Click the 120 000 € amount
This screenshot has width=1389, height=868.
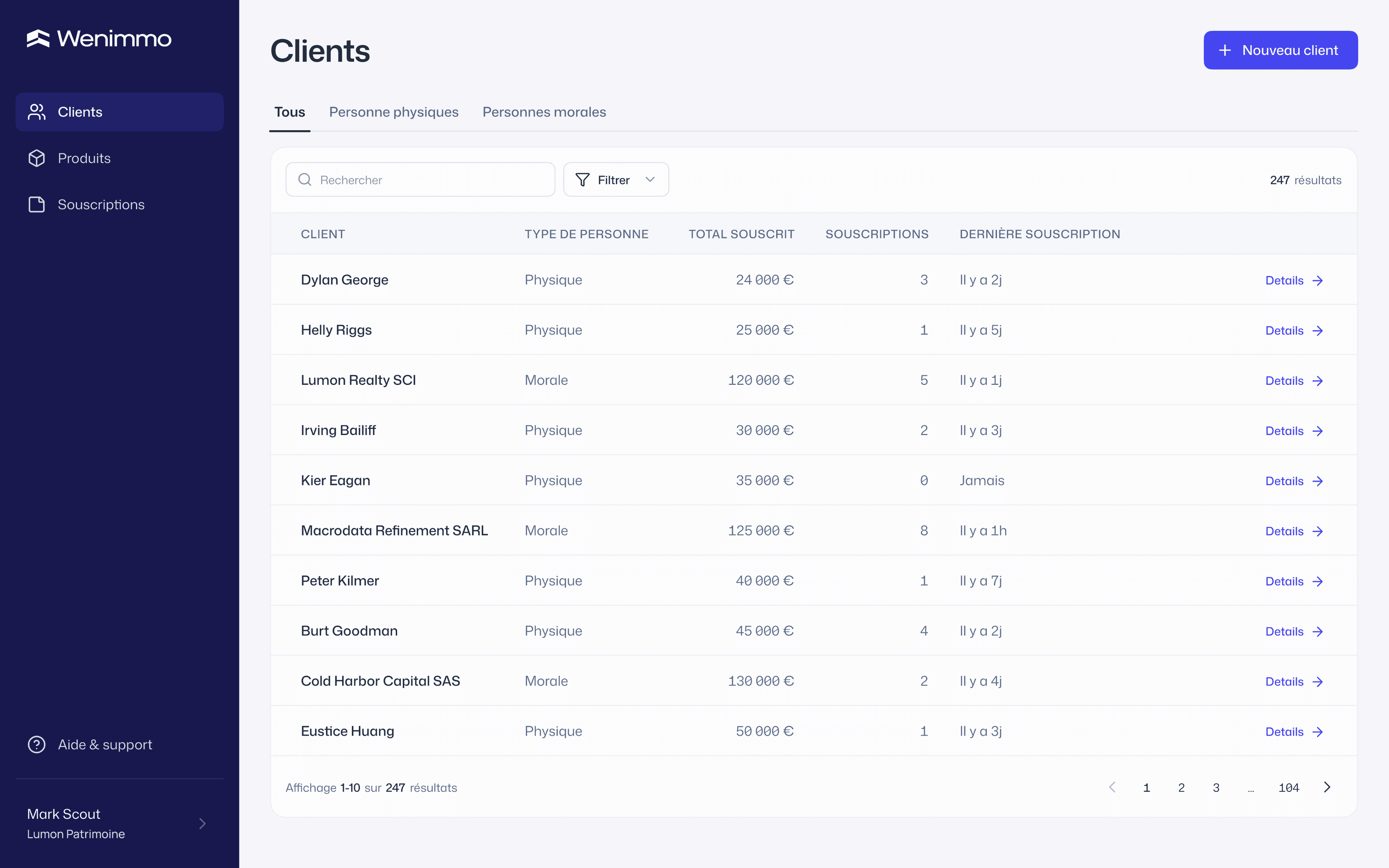(761, 380)
